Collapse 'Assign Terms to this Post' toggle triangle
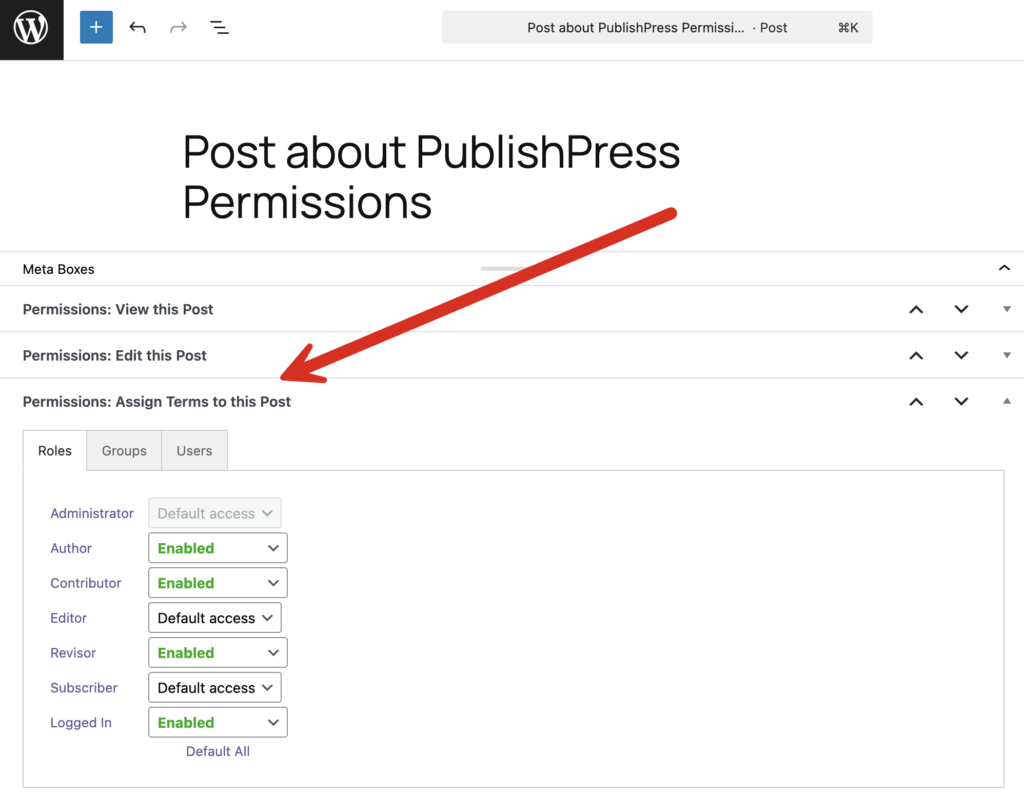 coord(1006,402)
